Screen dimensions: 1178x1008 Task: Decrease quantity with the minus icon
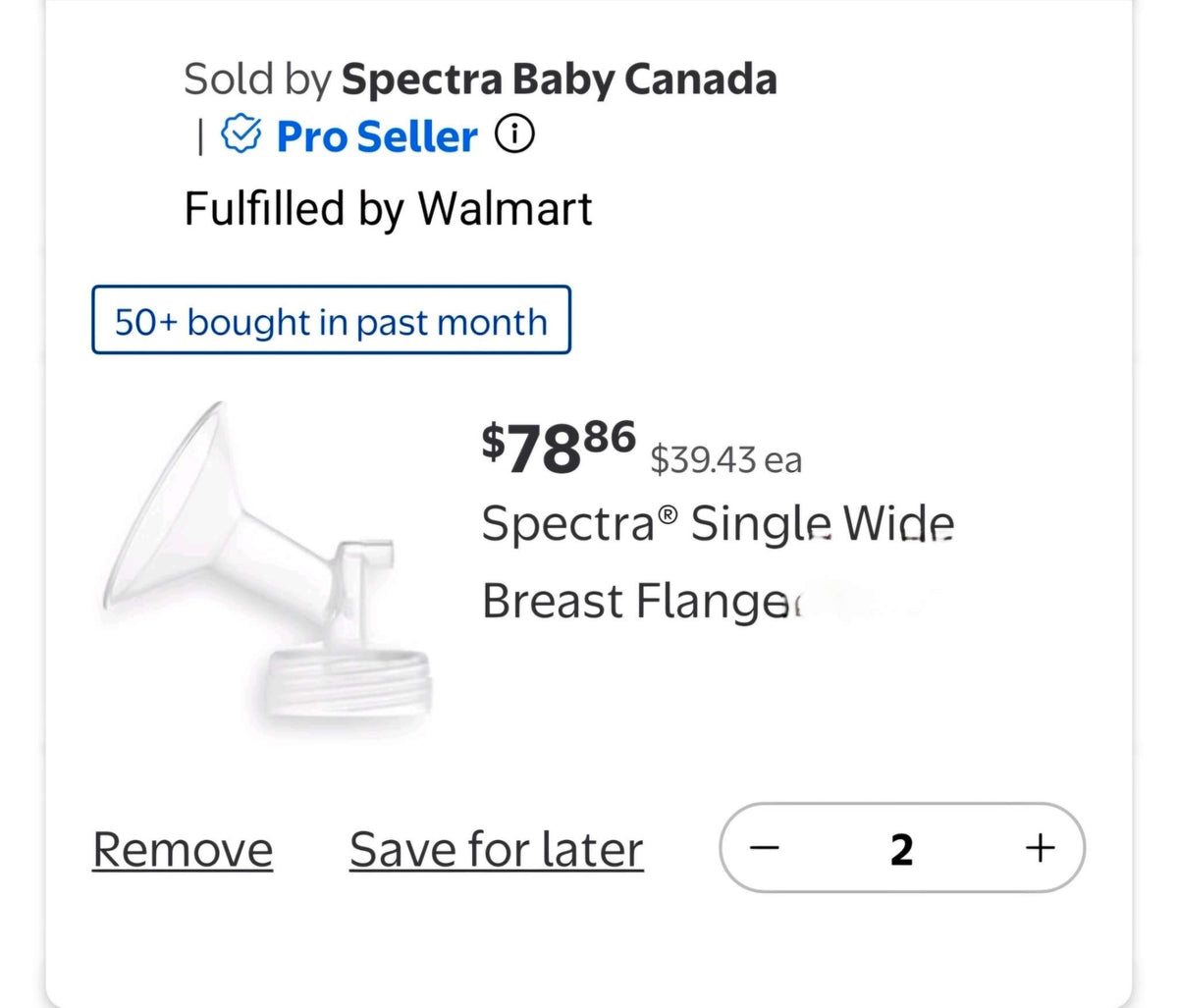coord(768,847)
